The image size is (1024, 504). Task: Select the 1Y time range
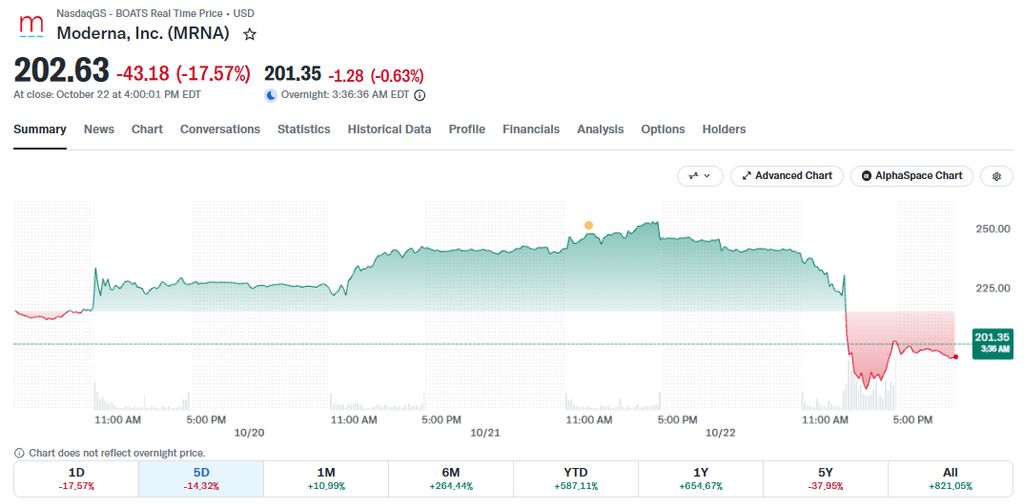[700, 479]
